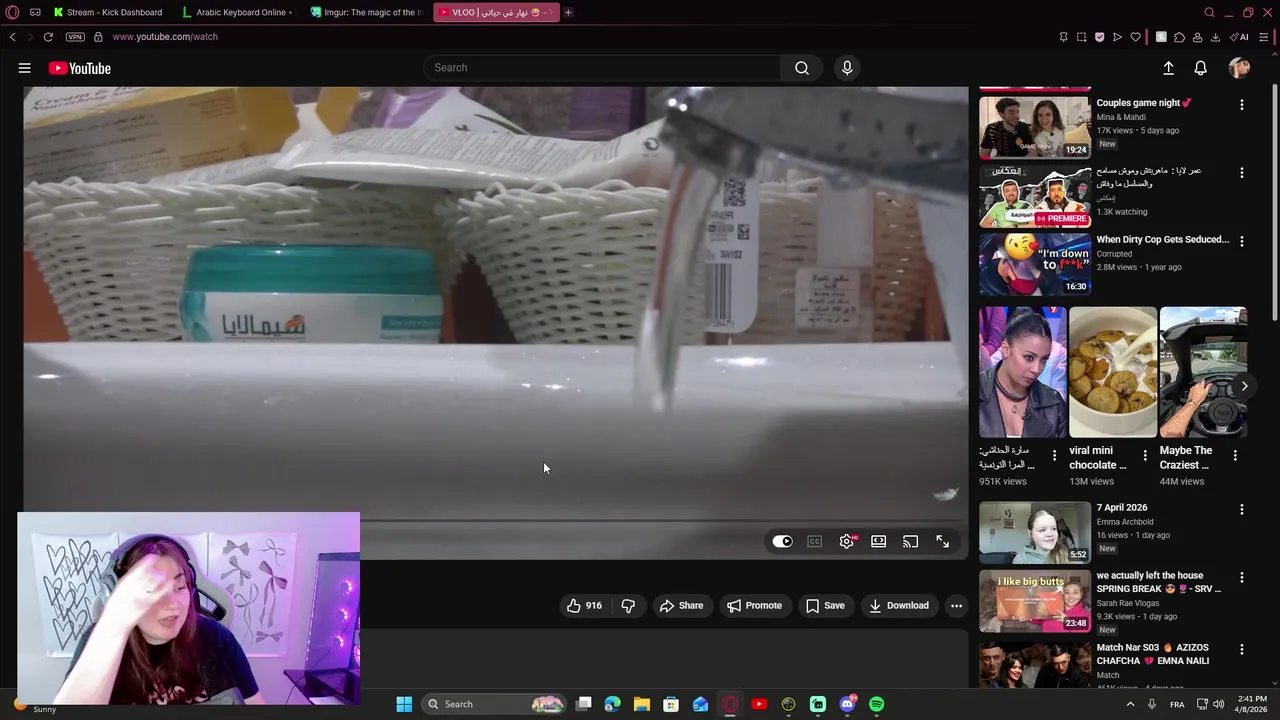Viewport: 1280px width, 720px height.
Task: Take a page snapshot with selection icon
Action: point(1081,37)
